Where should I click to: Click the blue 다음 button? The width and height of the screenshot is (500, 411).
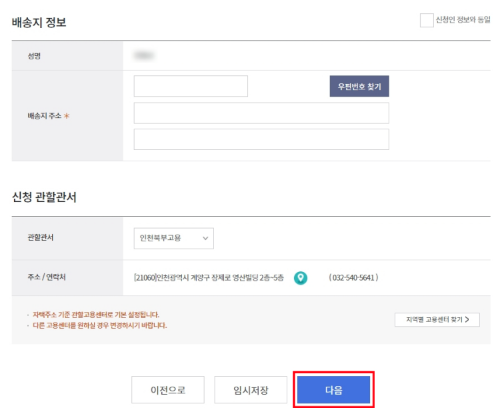tap(334, 390)
